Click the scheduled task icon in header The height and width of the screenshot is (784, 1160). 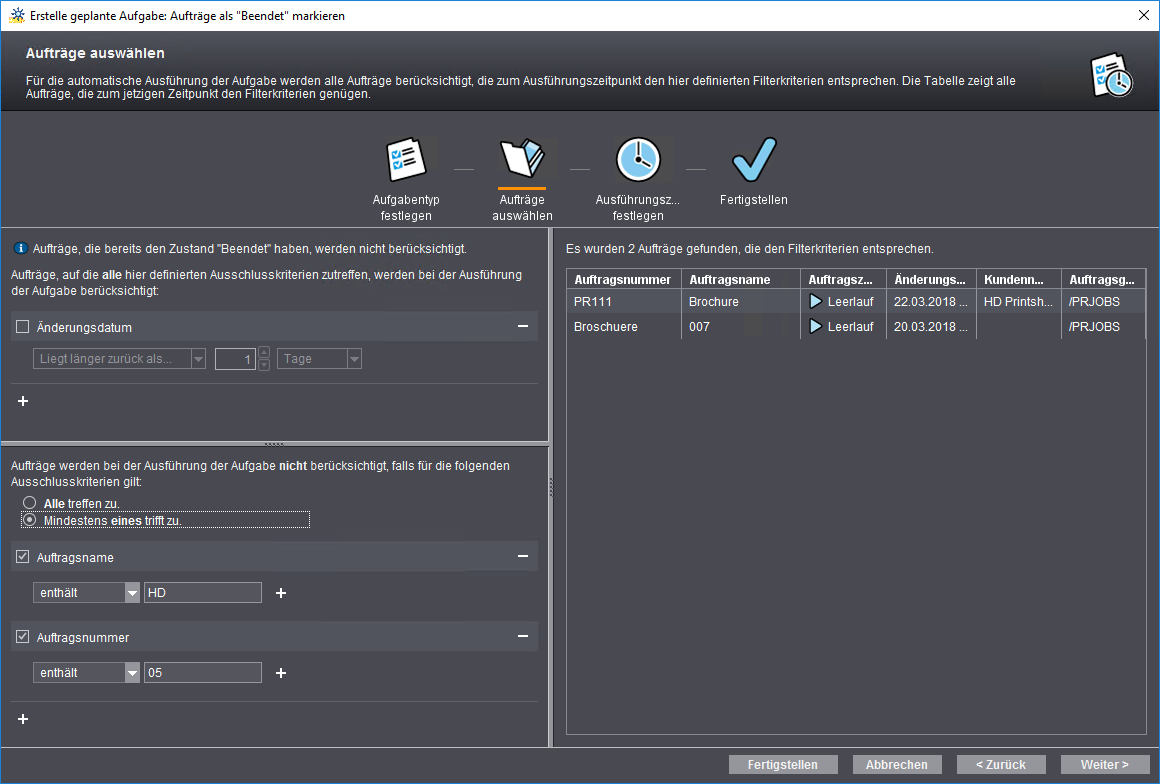point(1112,75)
